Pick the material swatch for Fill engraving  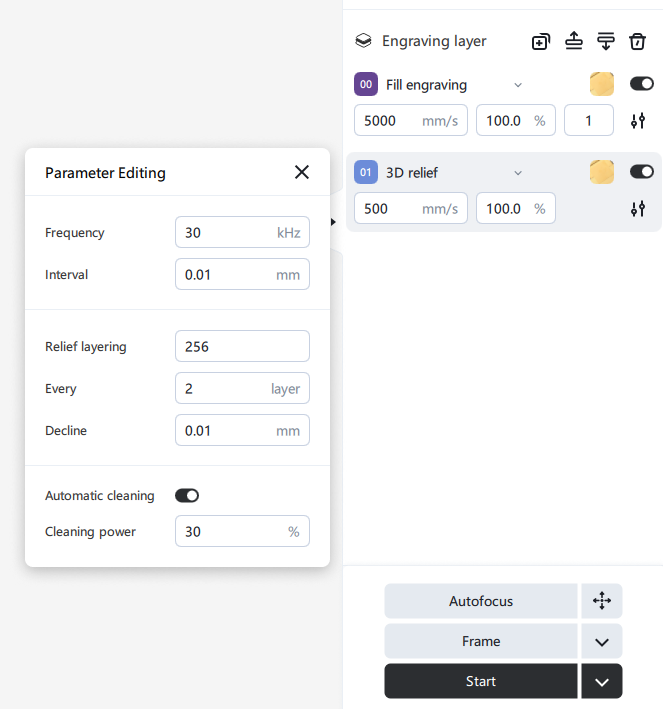coord(602,84)
